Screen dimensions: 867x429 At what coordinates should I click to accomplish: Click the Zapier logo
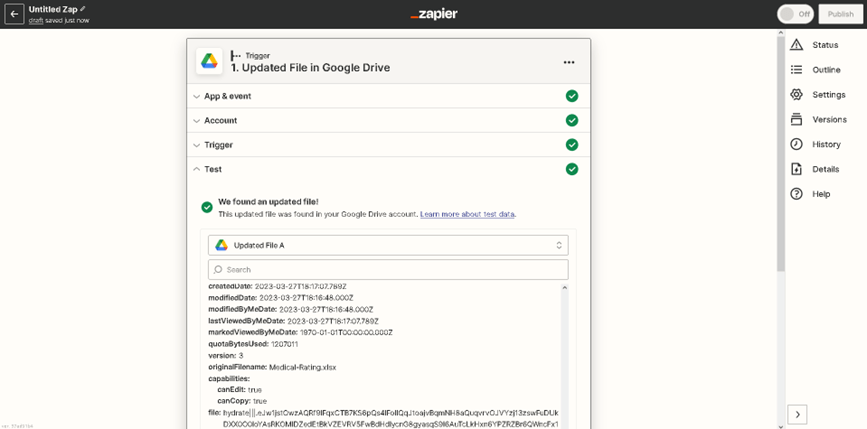pyautogui.click(x=434, y=14)
